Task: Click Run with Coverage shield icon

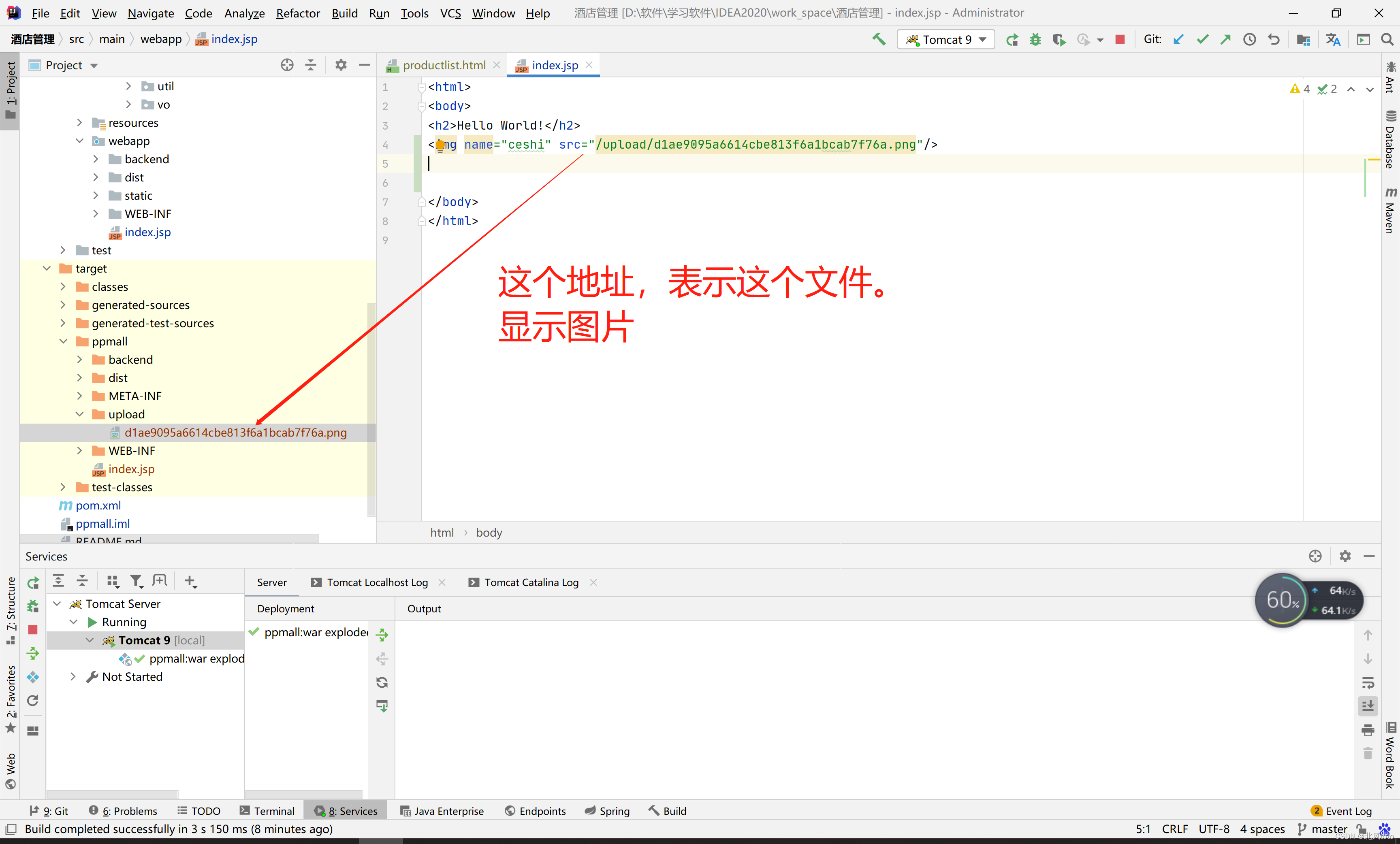Action: point(1059,40)
